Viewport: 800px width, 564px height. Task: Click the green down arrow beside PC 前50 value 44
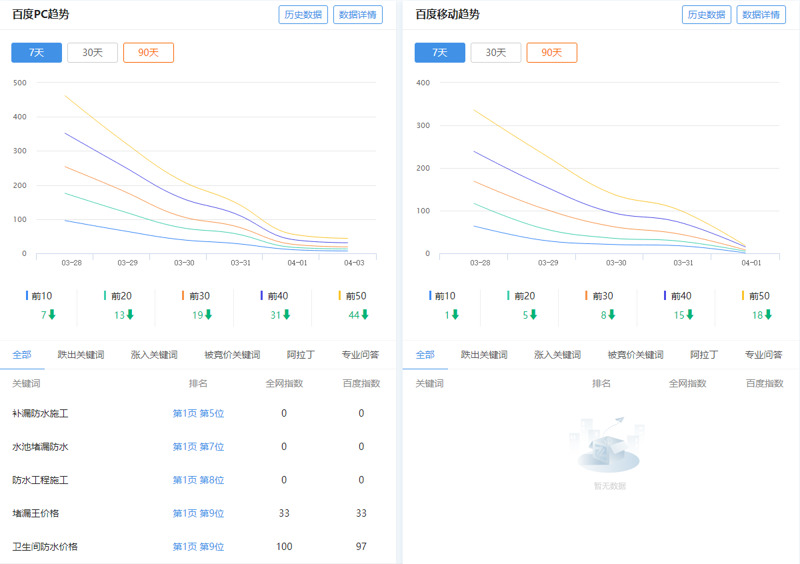pyautogui.click(x=366, y=315)
